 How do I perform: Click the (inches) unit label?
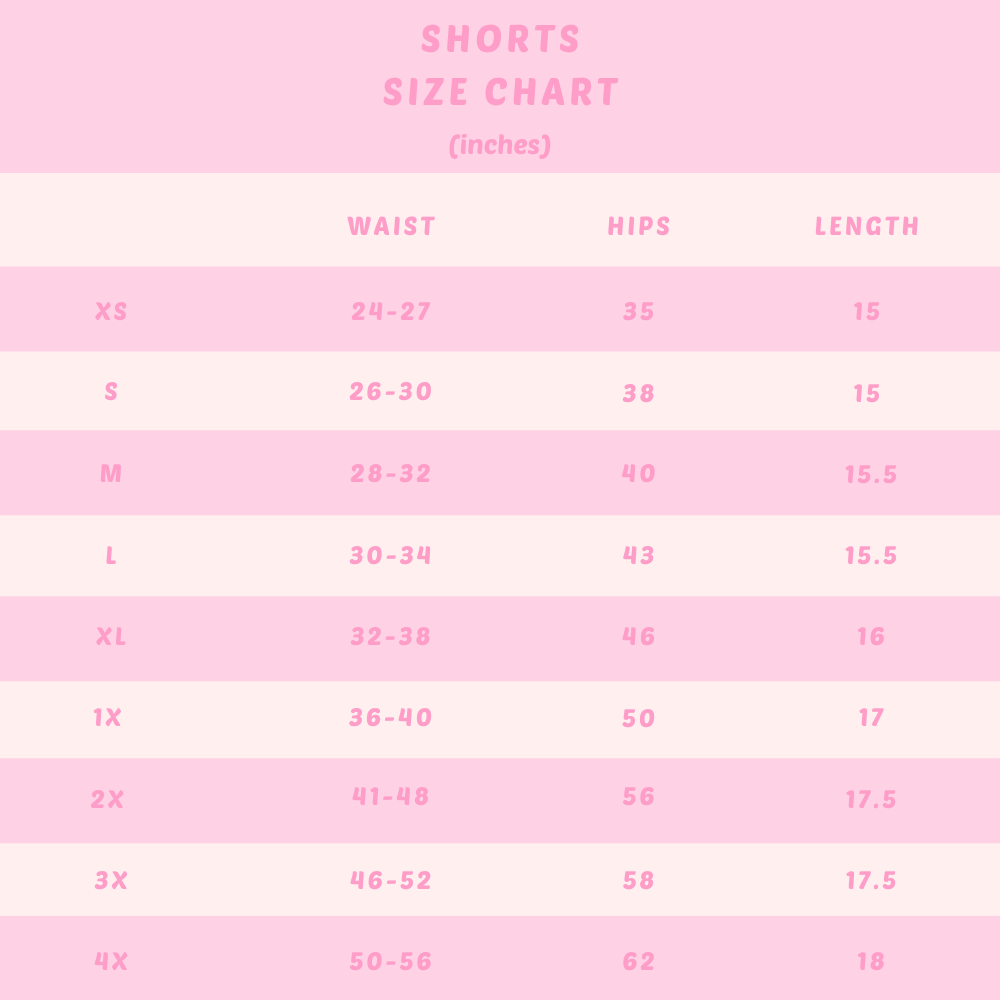coord(500,145)
